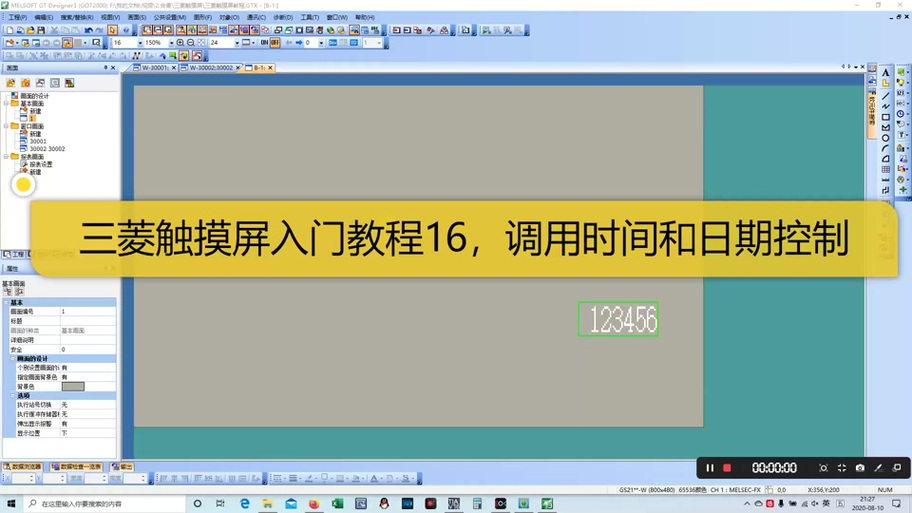912x513 pixels.
Task: Select the Circle drawing tool
Action: pos(885,138)
